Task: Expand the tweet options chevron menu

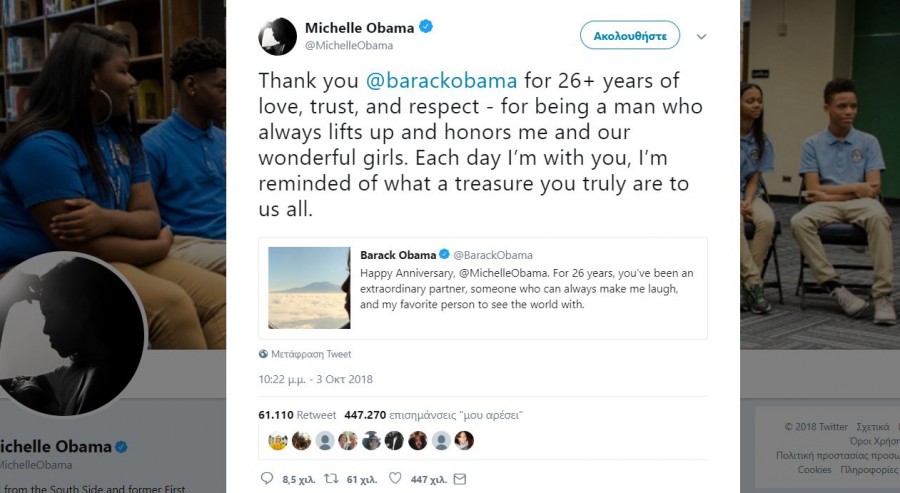Action: (x=701, y=36)
